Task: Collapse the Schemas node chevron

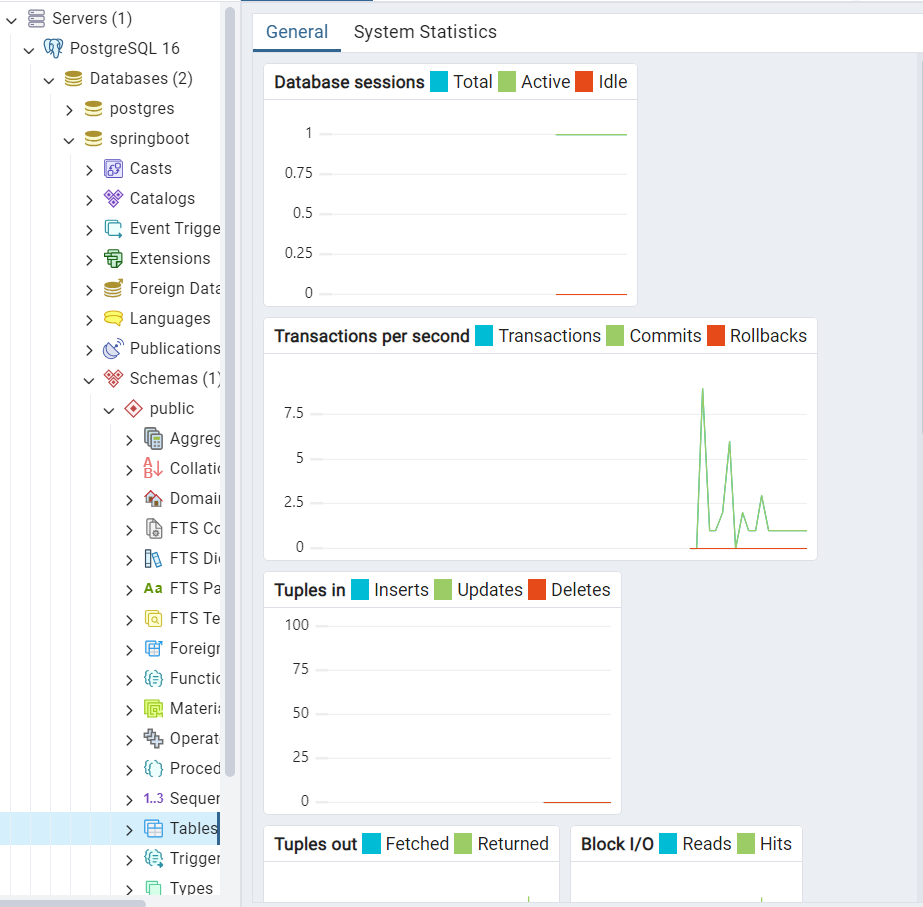Action: point(89,378)
